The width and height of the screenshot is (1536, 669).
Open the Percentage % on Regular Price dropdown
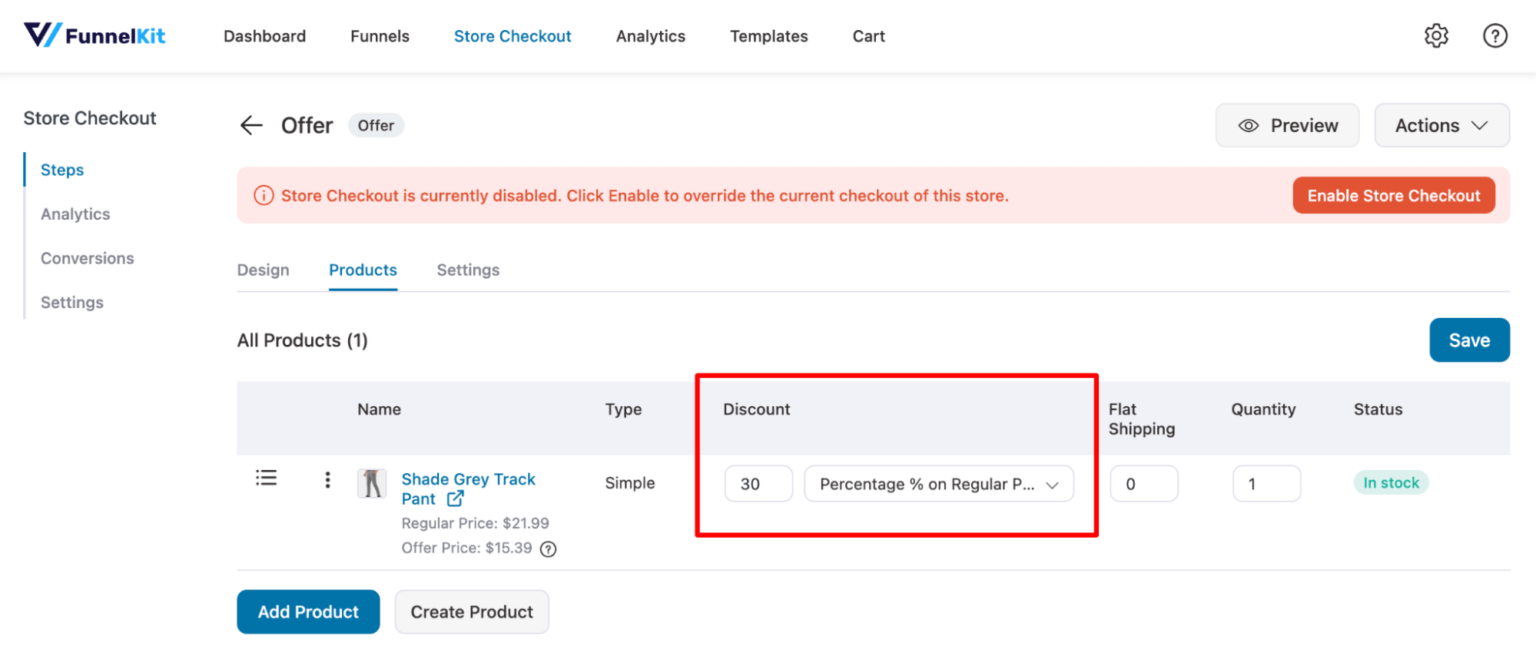938,483
